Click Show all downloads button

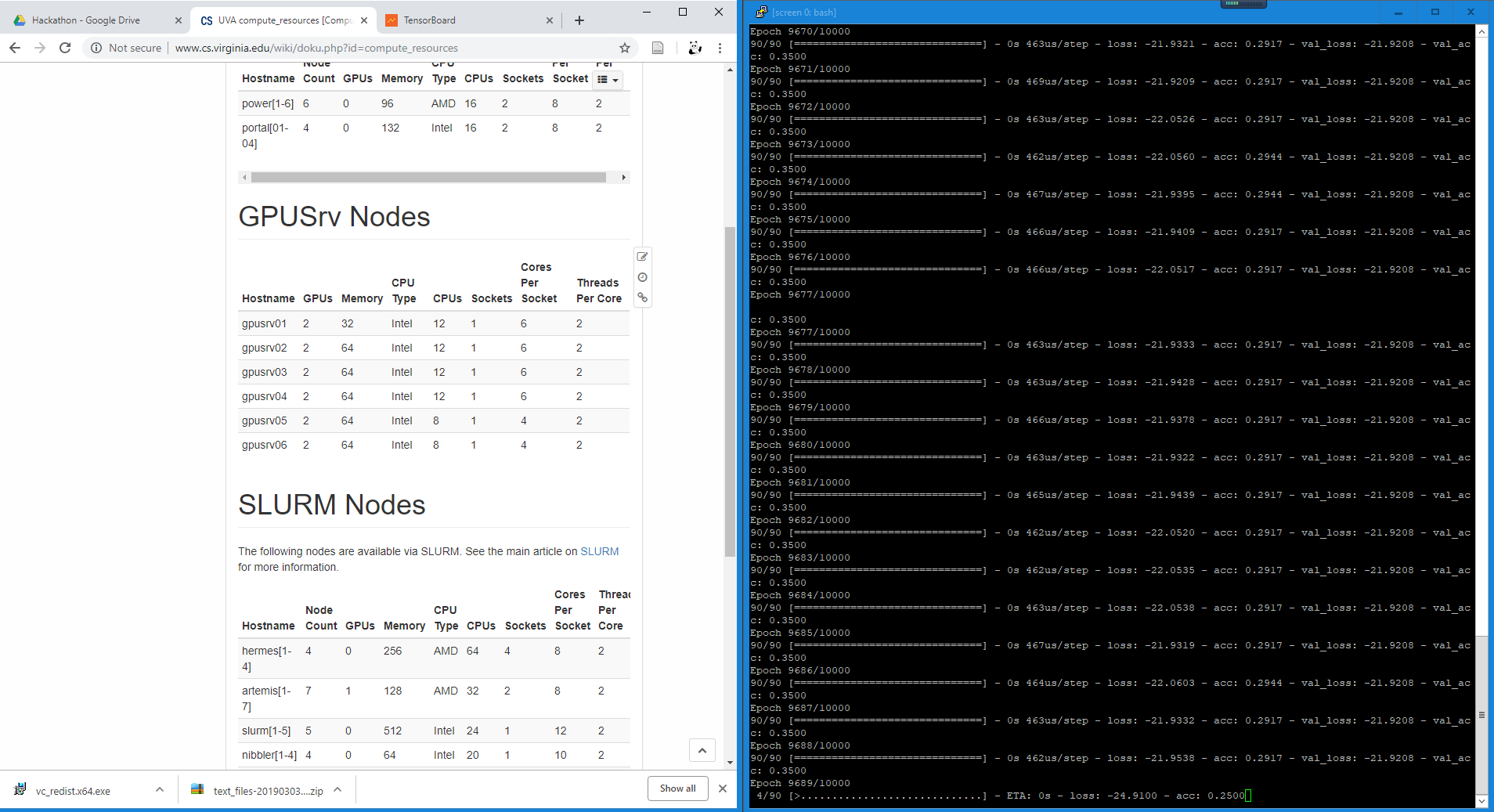tap(677, 789)
